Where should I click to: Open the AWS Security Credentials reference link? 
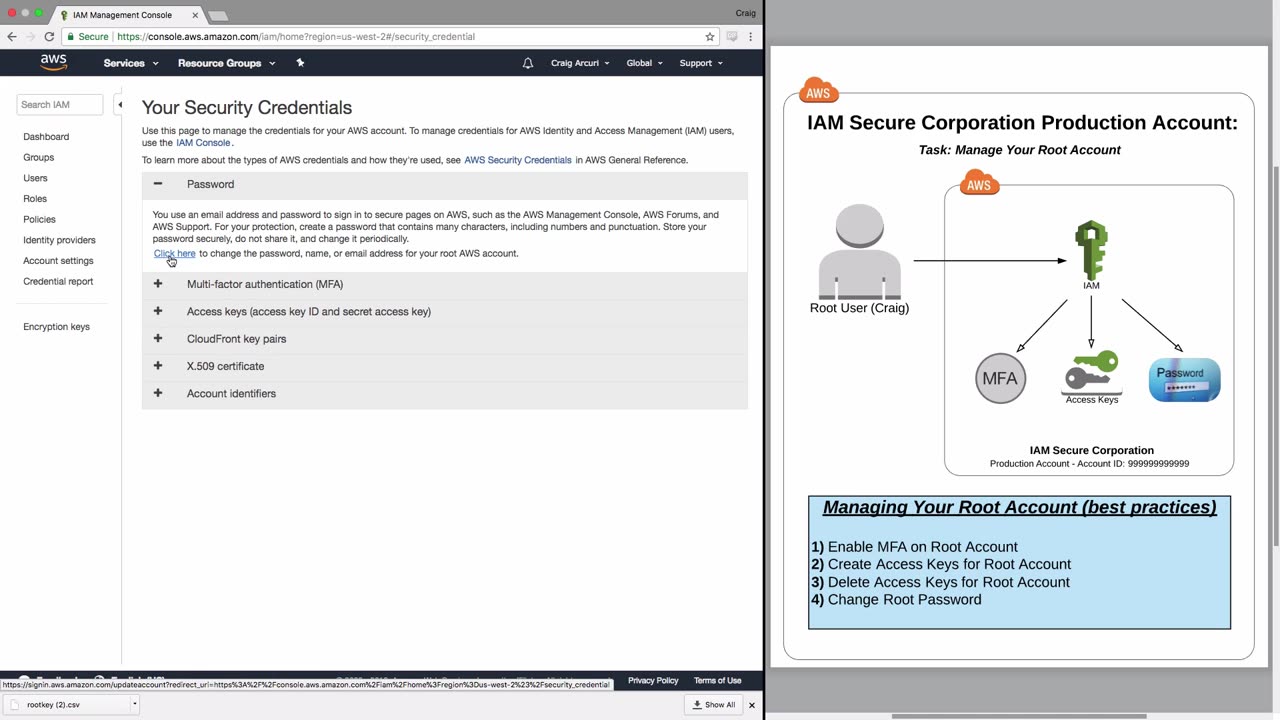tap(518, 160)
